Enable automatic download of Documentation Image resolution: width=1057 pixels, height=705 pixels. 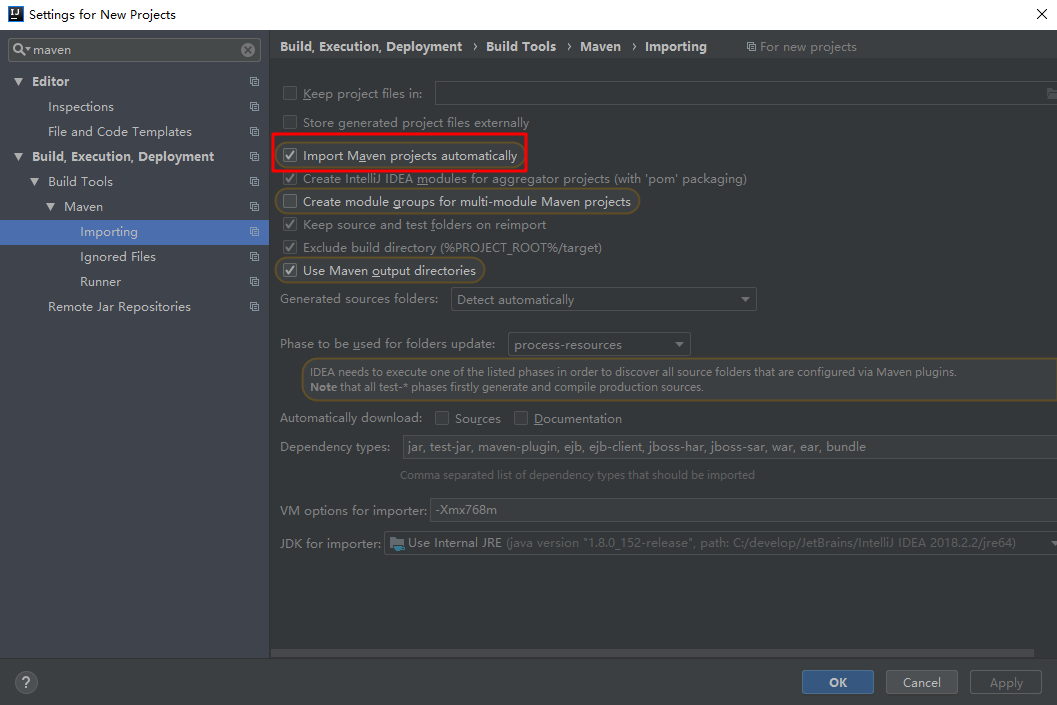(521, 419)
